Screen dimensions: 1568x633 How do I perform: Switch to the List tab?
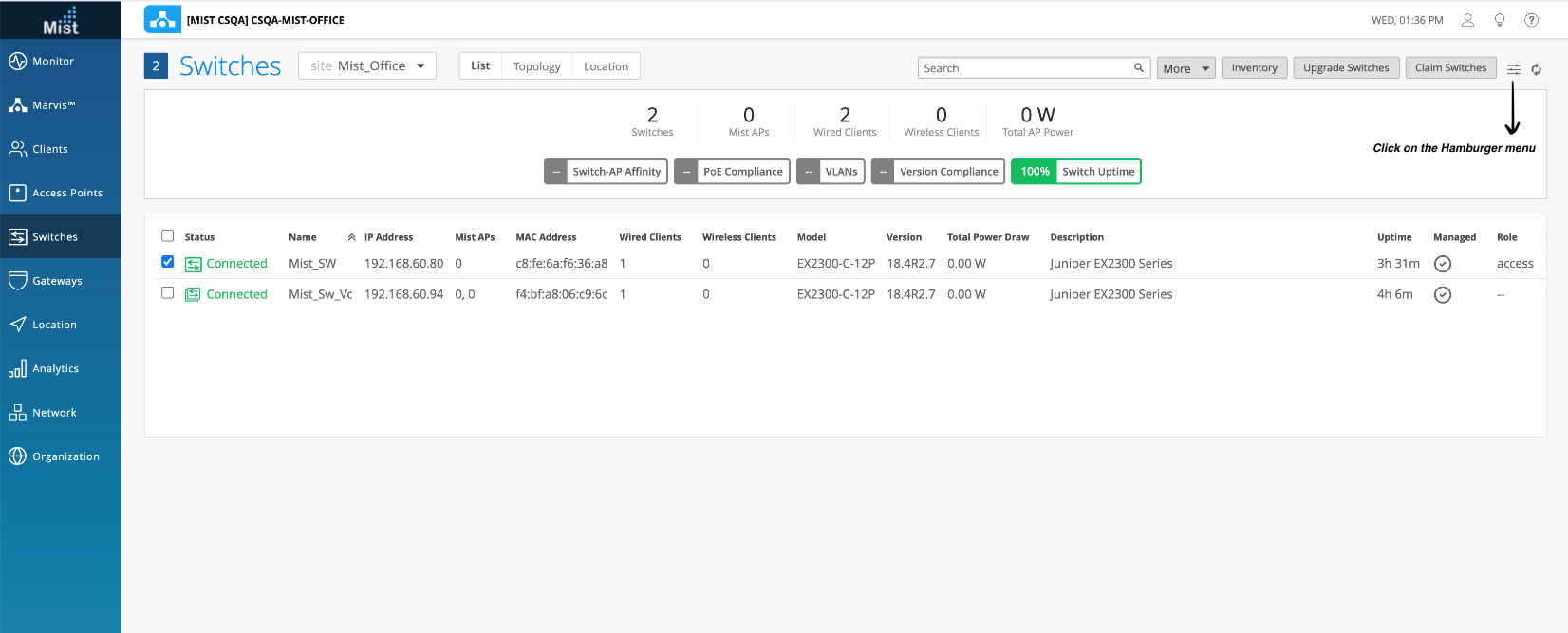[x=480, y=65]
